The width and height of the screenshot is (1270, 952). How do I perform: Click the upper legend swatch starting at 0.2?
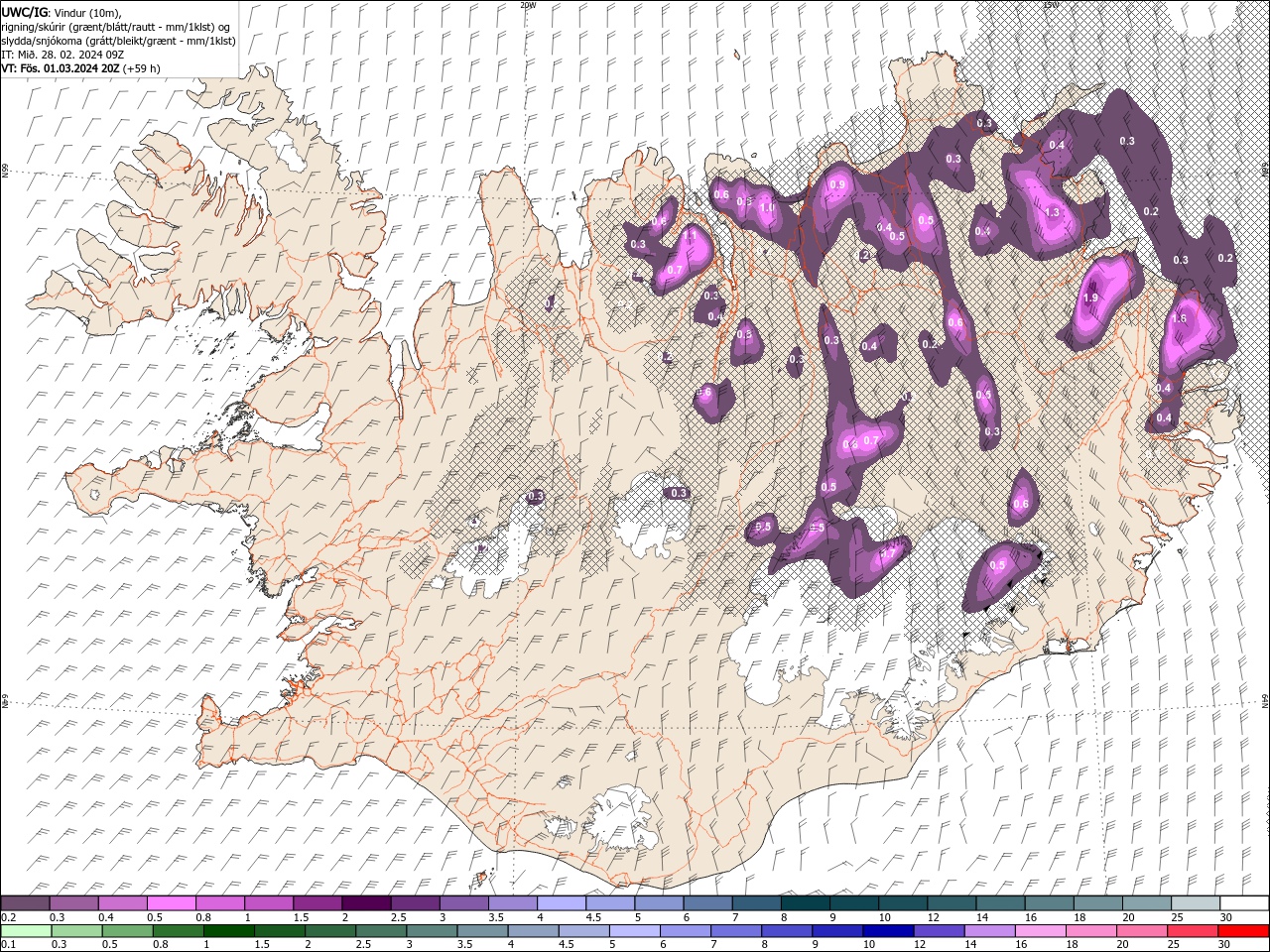click(x=25, y=903)
